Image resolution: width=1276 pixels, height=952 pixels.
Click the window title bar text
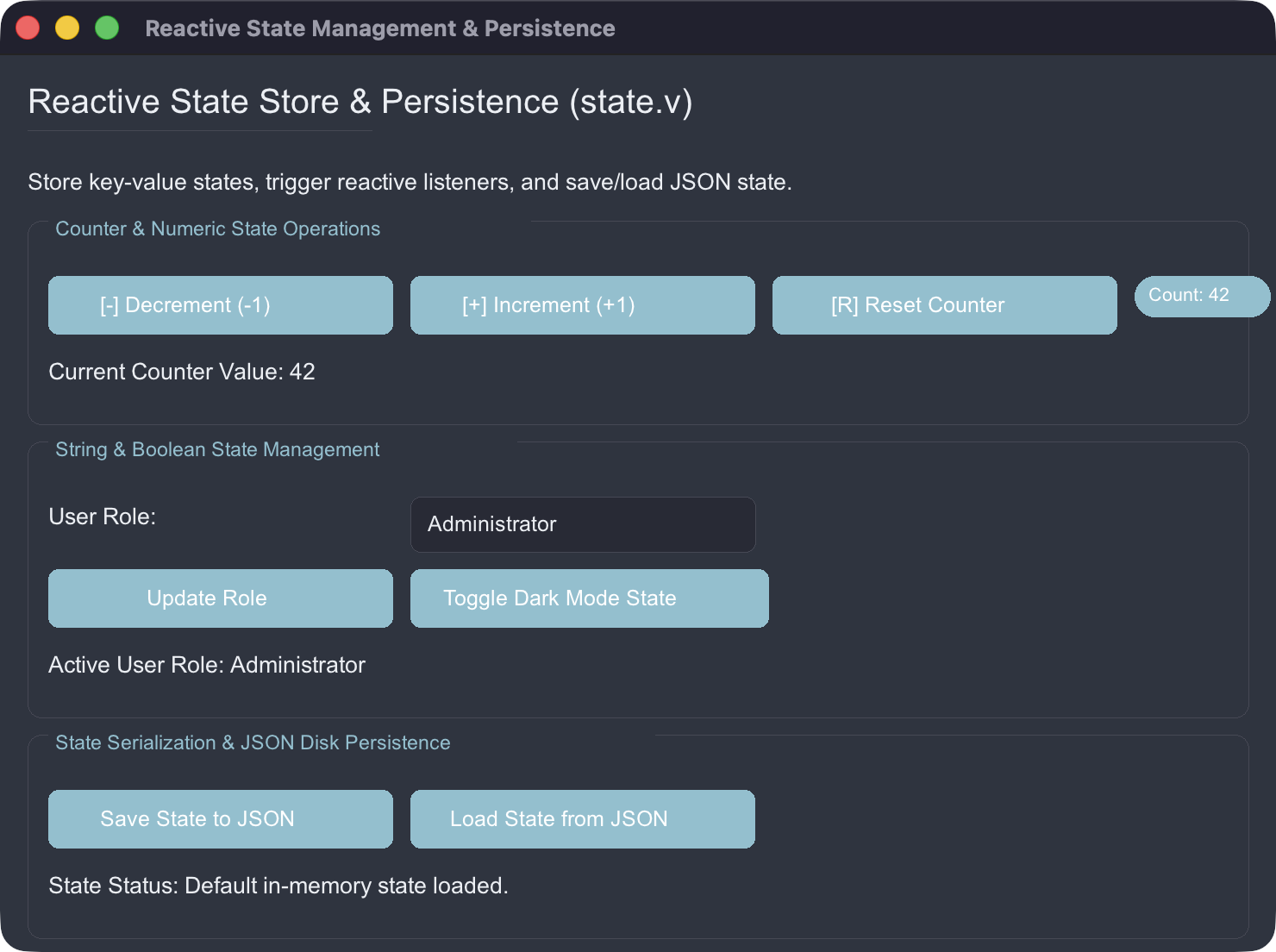[380, 28]
